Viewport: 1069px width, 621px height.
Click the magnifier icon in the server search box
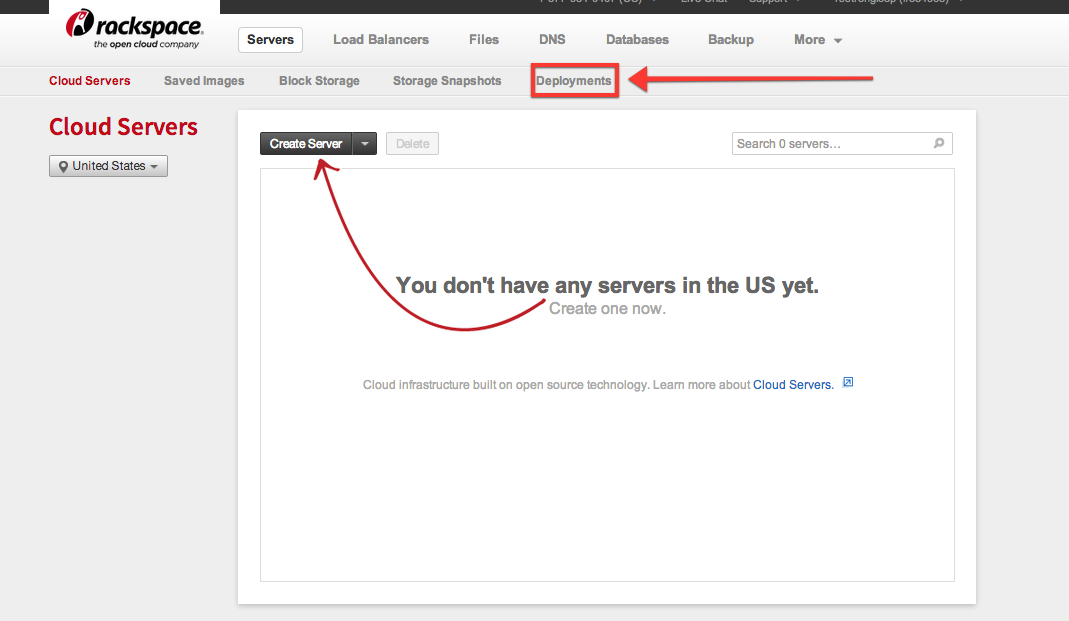pyautogui.click(x=939, y=143)
